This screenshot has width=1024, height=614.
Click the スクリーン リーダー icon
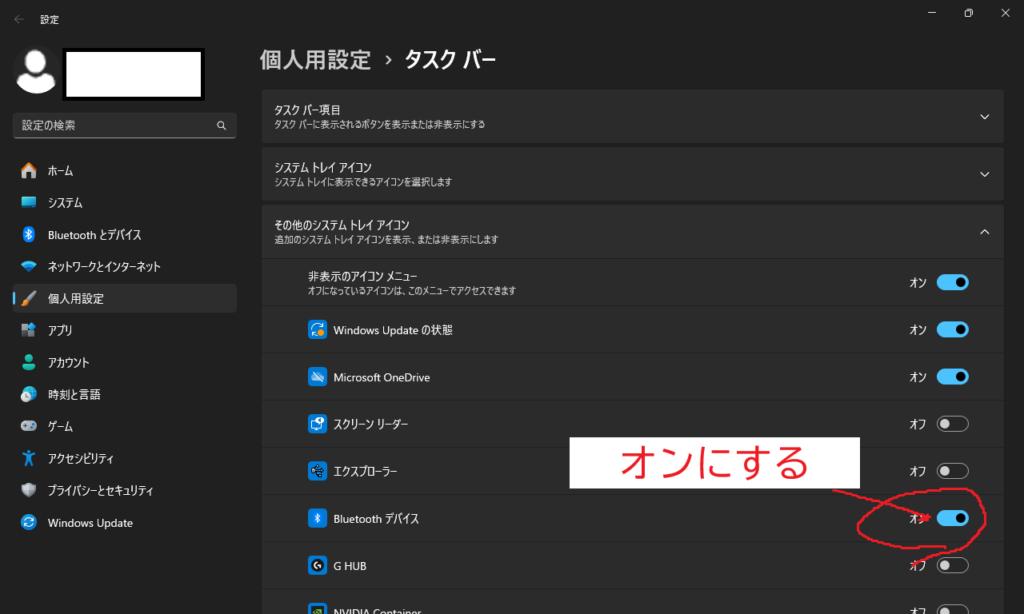pyautogui.click(x=318, y=424)
